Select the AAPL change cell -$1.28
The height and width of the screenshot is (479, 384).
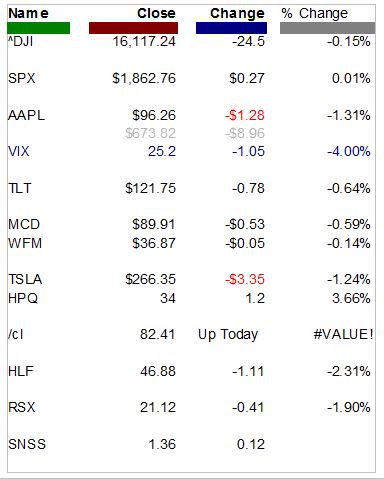pyautogui.click(x=245, y=115)
